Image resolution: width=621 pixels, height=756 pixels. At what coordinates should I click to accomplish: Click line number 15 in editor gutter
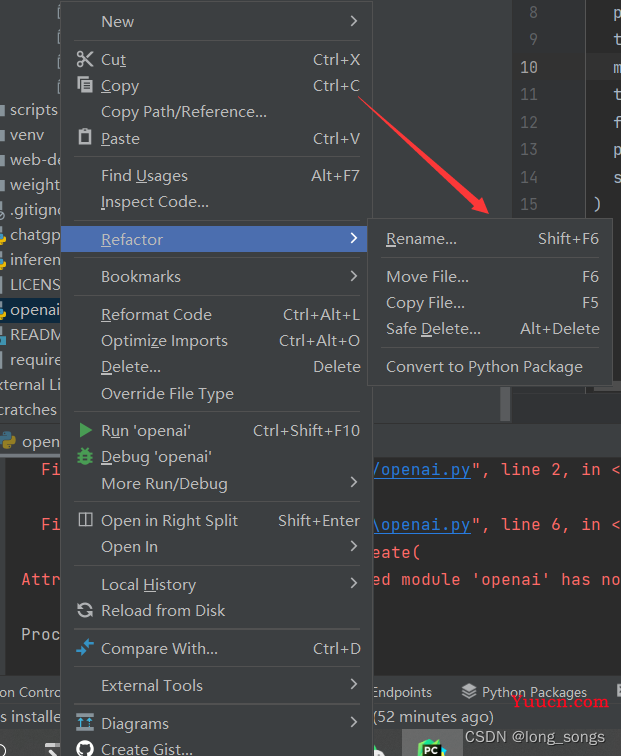point(529,204)
